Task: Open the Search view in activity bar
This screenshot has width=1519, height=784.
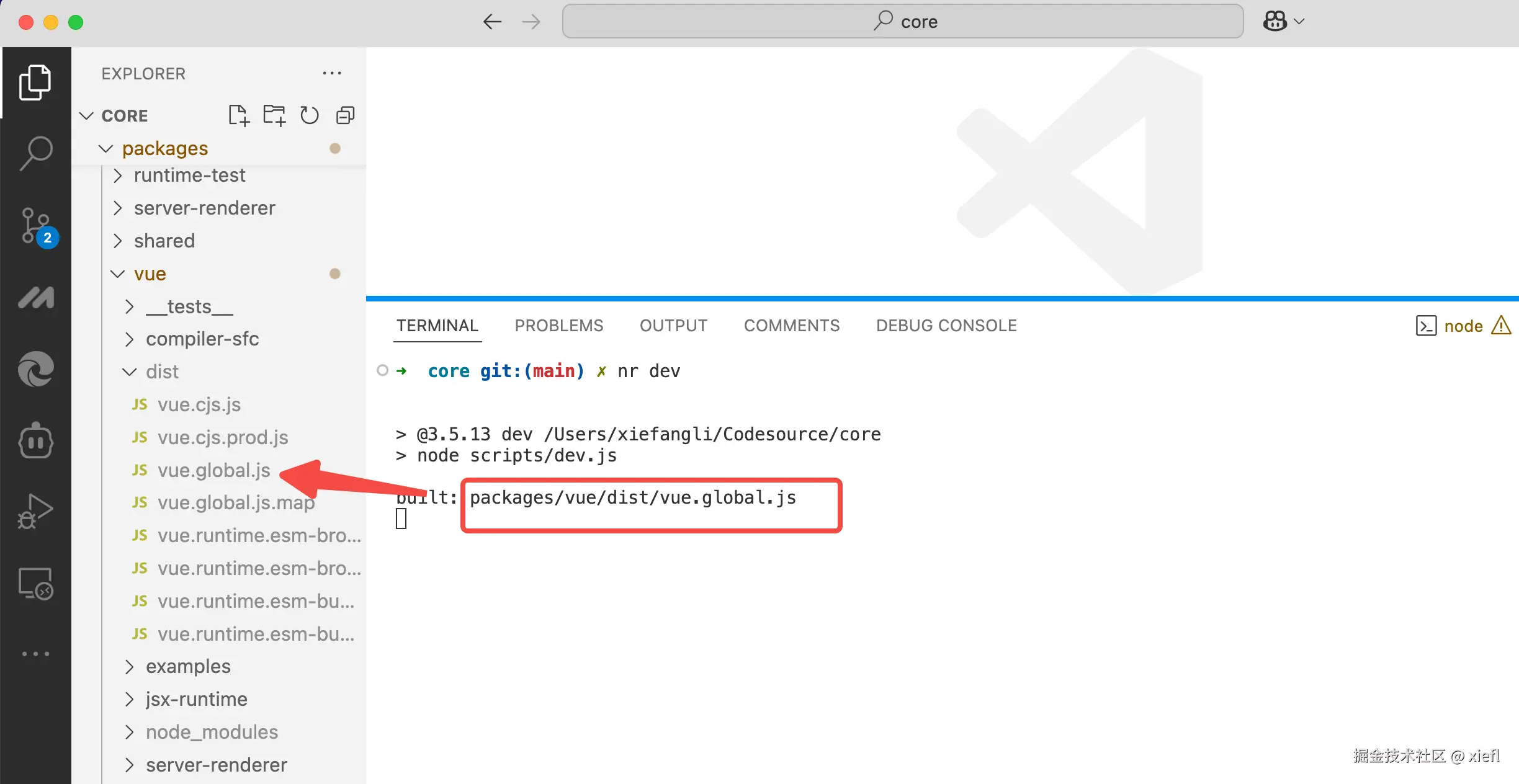Action: (35, 153)
